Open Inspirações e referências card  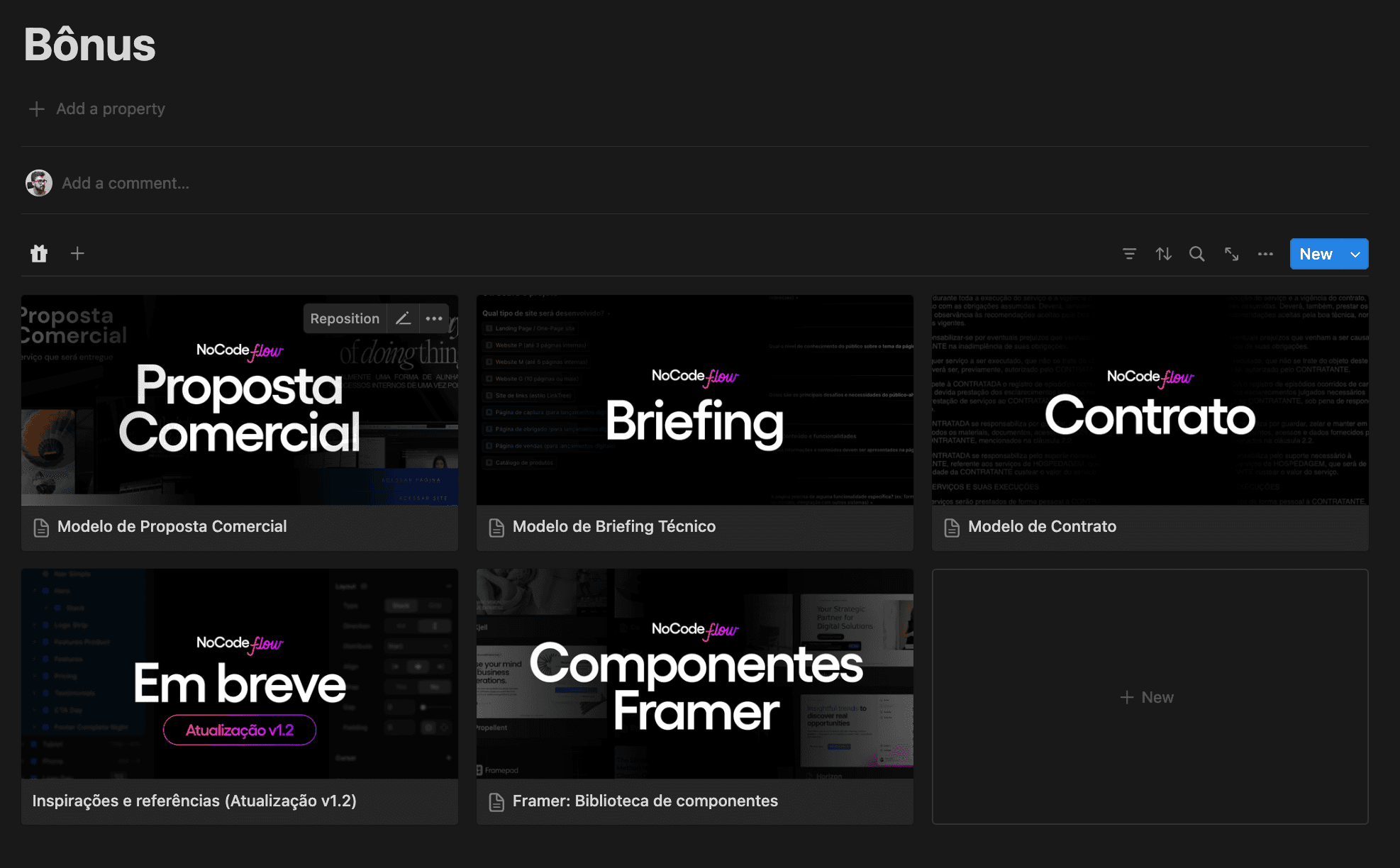[x=194, y=801]
